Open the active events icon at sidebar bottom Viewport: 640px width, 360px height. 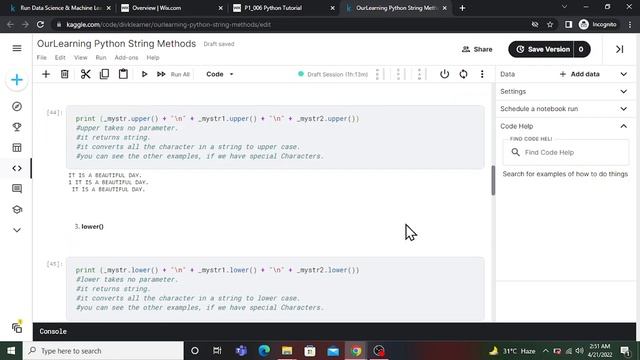click(x=17, y=327)
